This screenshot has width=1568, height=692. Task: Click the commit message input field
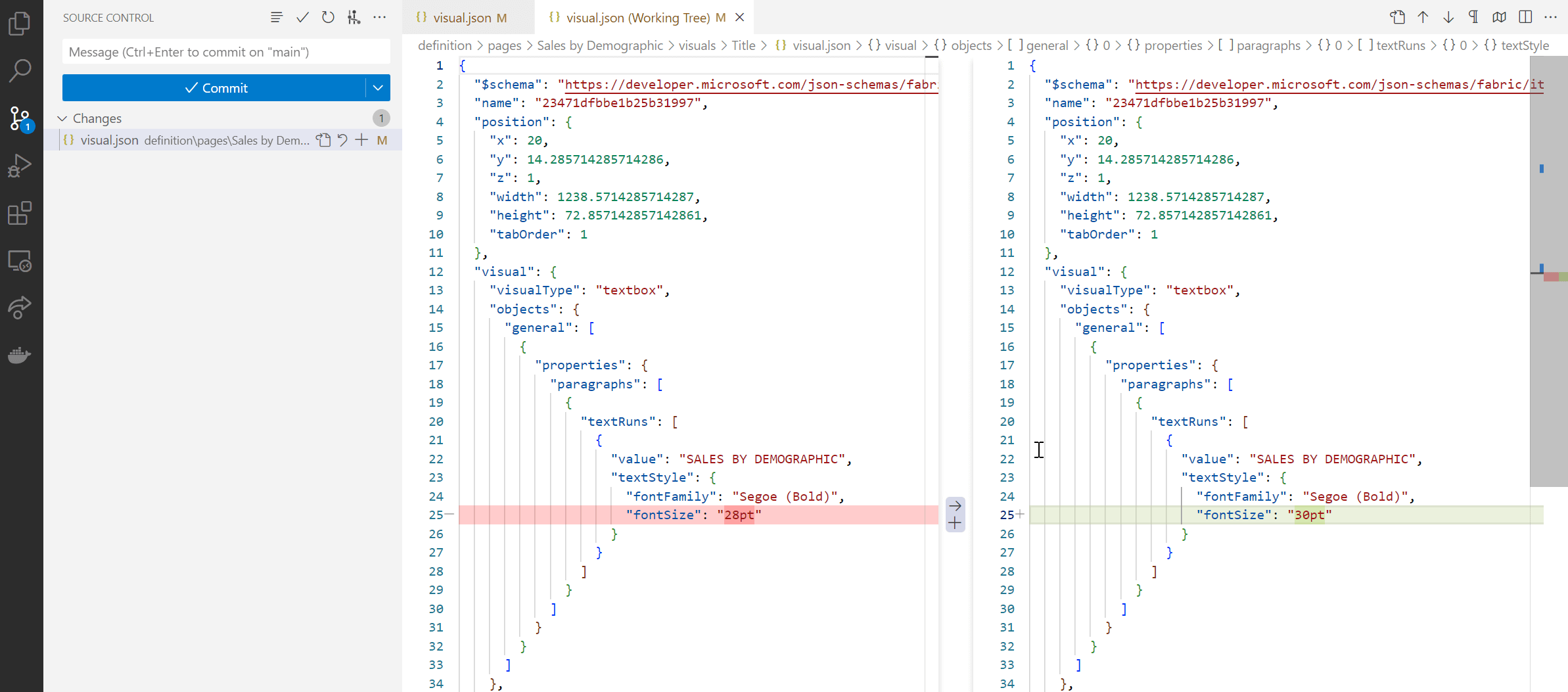(226, 52)
